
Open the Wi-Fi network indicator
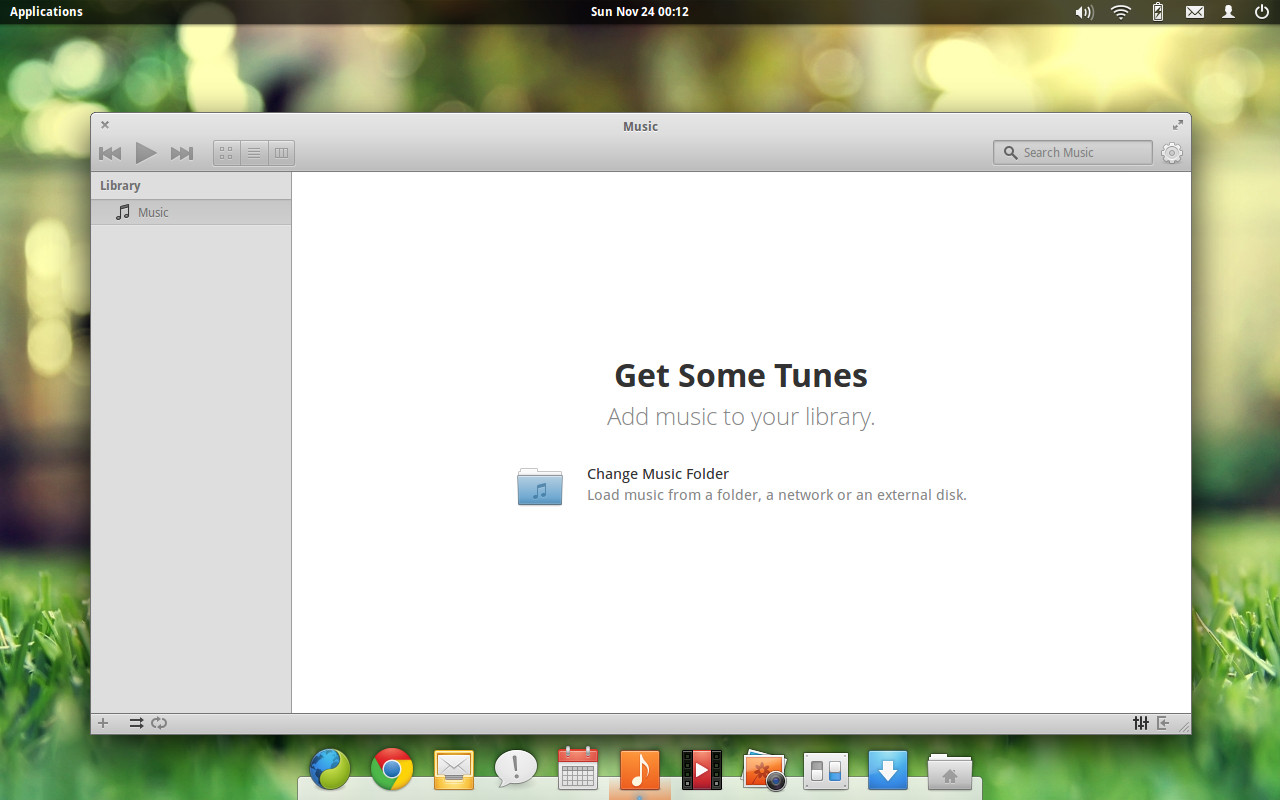1121,12
